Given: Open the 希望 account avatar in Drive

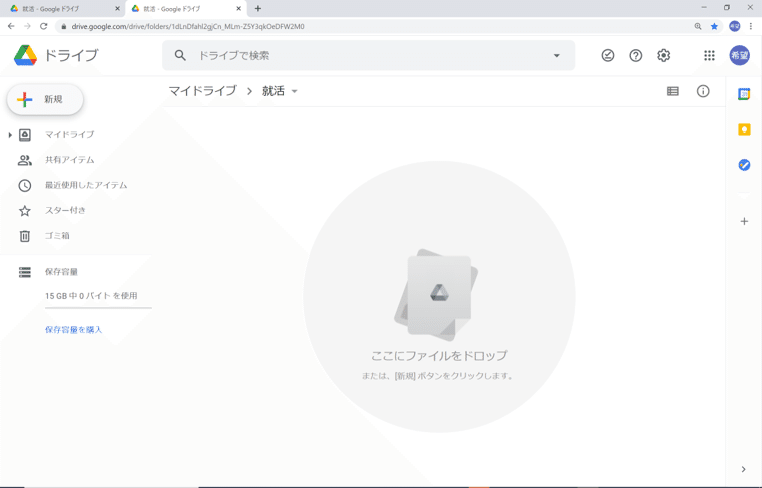Looking at the screenshot, I should pyautogui.click(x=739, y=55).
